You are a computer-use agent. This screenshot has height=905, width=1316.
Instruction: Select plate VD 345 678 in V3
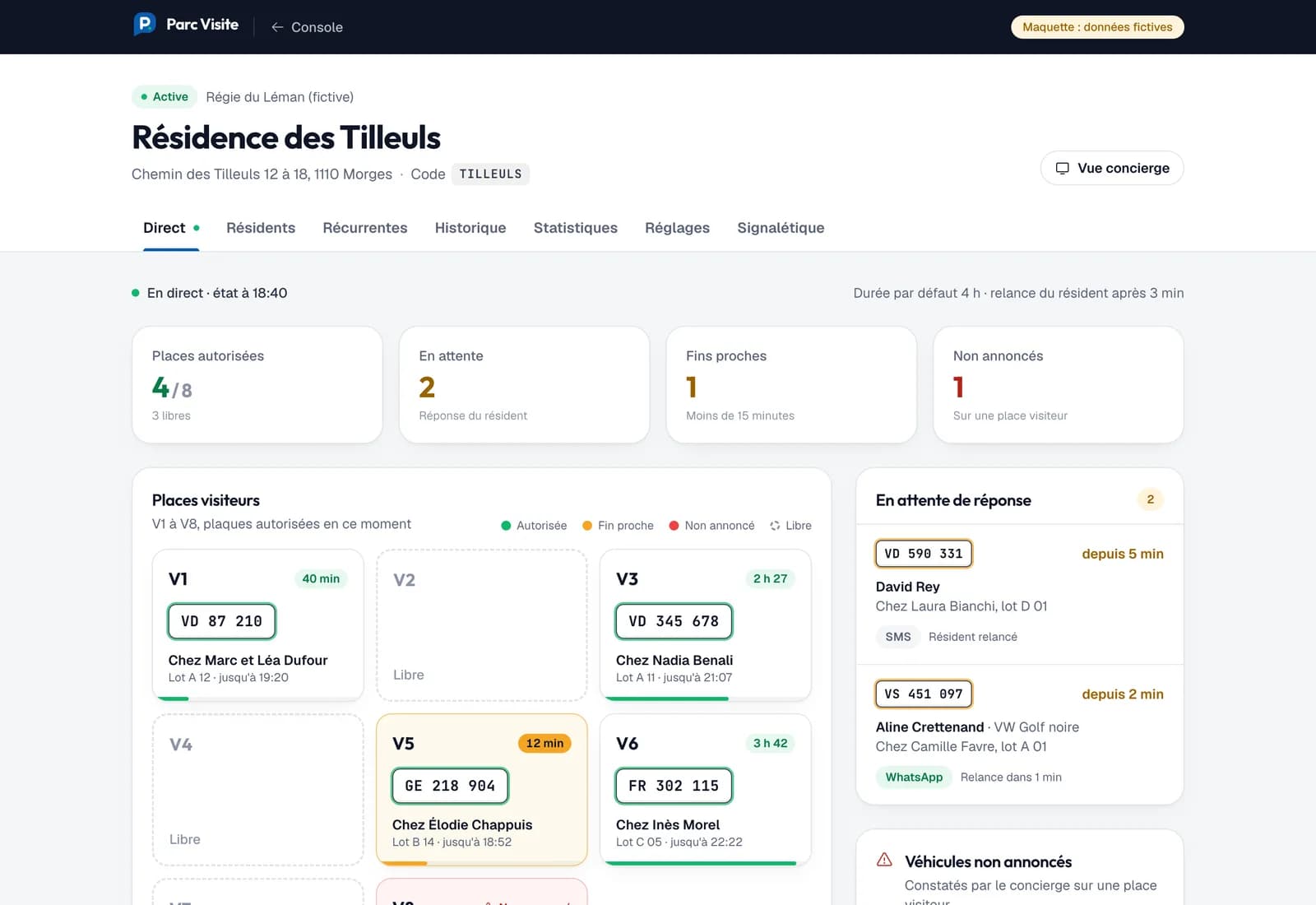[674, 621]
